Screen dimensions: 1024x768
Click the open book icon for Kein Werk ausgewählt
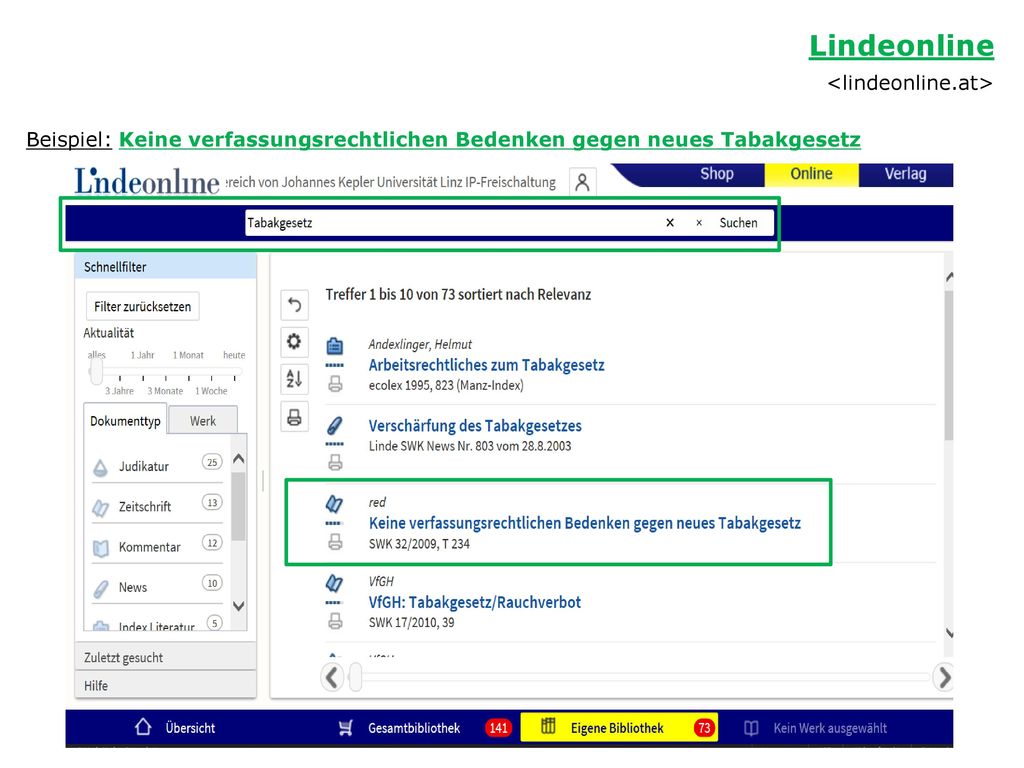[x=752, y=728]
